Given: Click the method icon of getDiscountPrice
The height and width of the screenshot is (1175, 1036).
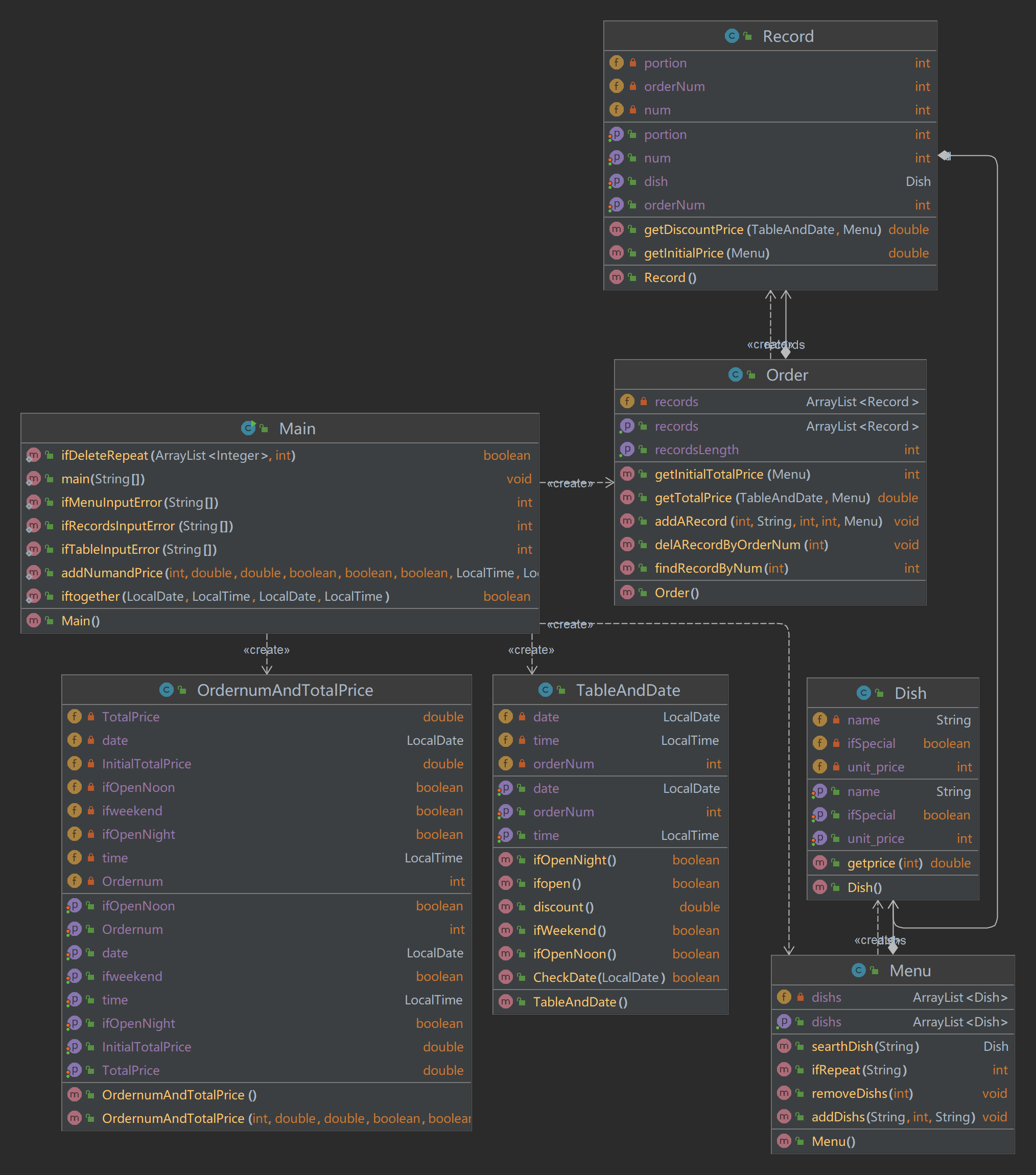Looking at the screenshot, I should (x=616, y=229).
